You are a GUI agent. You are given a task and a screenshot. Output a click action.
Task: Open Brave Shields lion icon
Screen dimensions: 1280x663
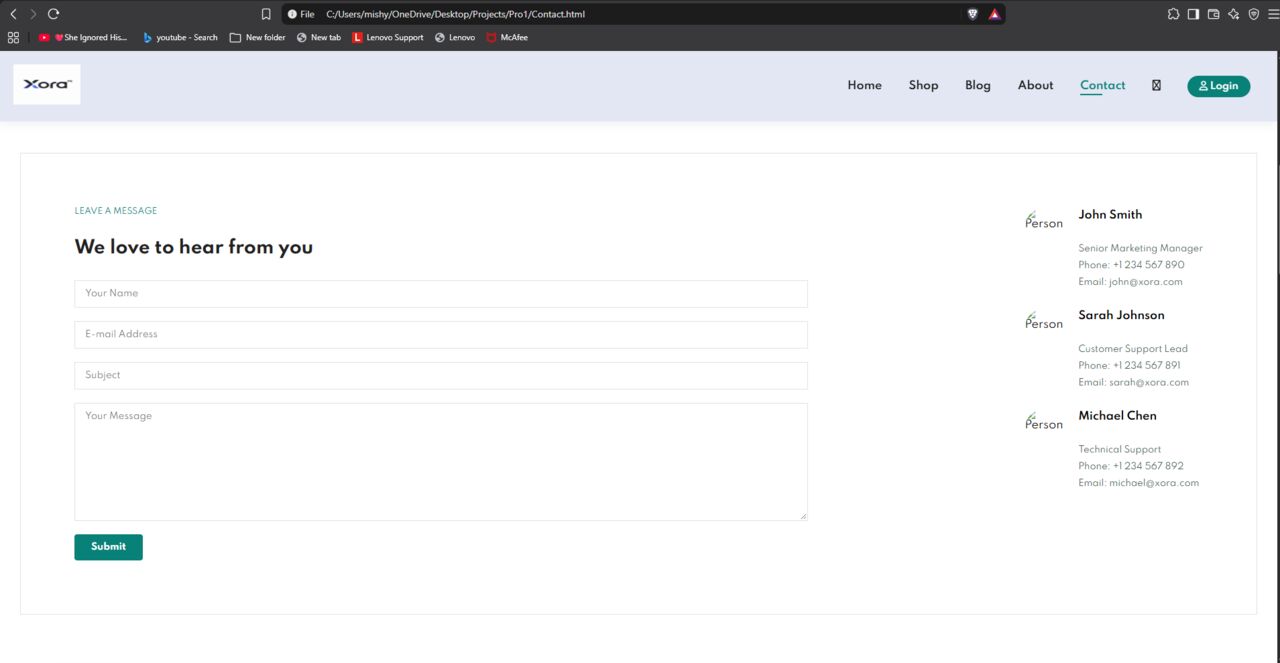tap(972, 14)
